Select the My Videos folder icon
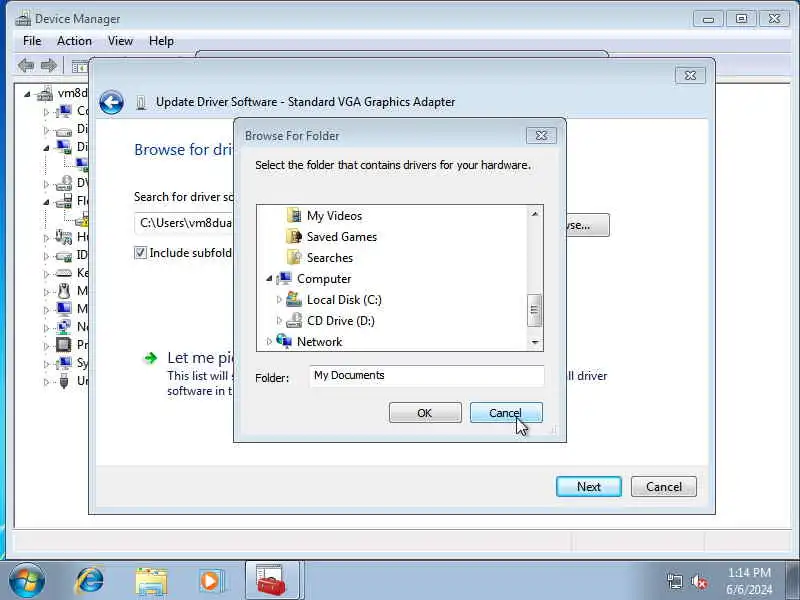The image size is (800, 600). (x=294, y=215)
